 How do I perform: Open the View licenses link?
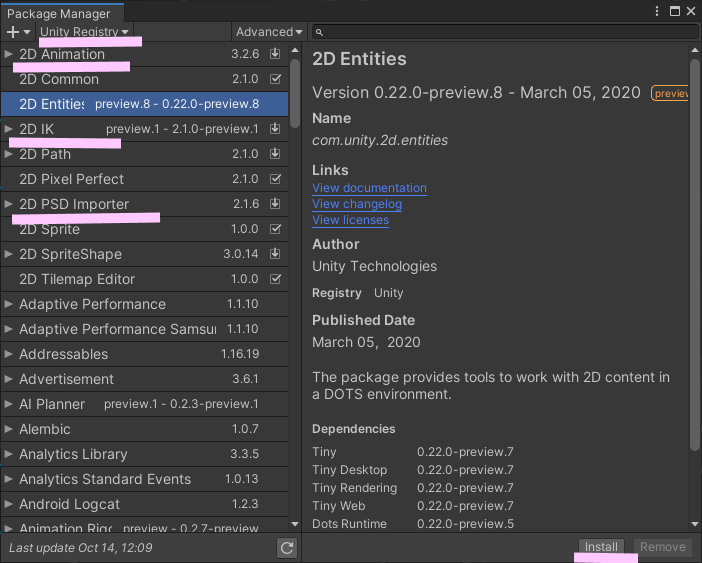click(351, 220)
